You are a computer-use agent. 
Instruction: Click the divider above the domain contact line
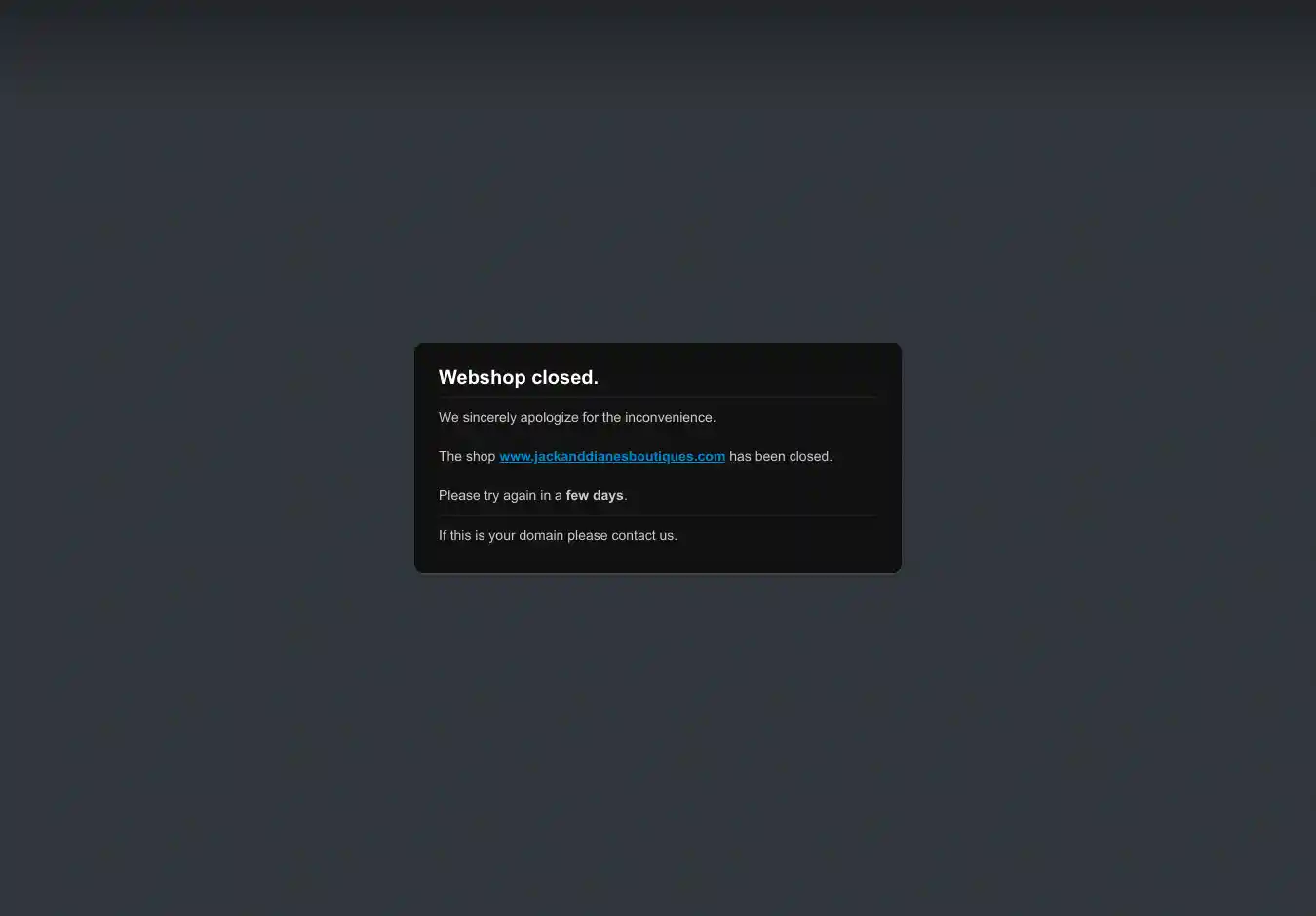(657, 515)
